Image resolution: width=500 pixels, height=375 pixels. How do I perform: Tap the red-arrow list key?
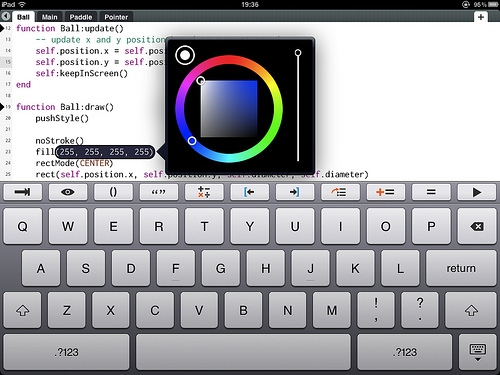340,192
